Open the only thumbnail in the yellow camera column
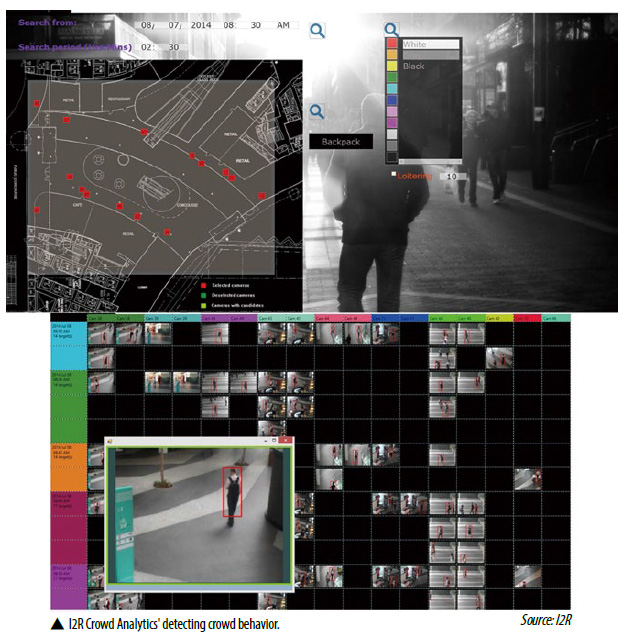Image resolution: width=624 pixels, height=636 pixels. 499,358
